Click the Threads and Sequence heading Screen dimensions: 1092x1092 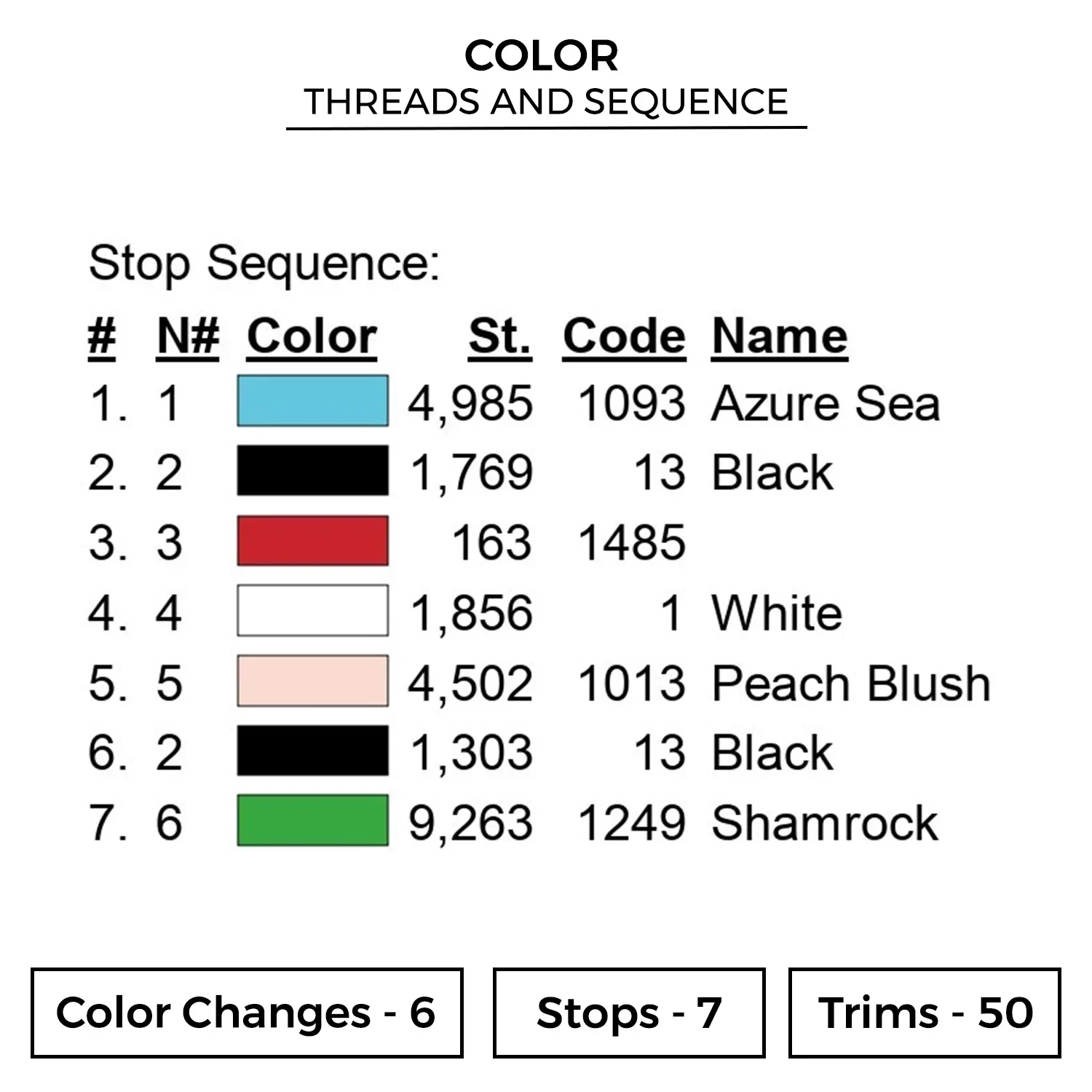tap(546, 102)
